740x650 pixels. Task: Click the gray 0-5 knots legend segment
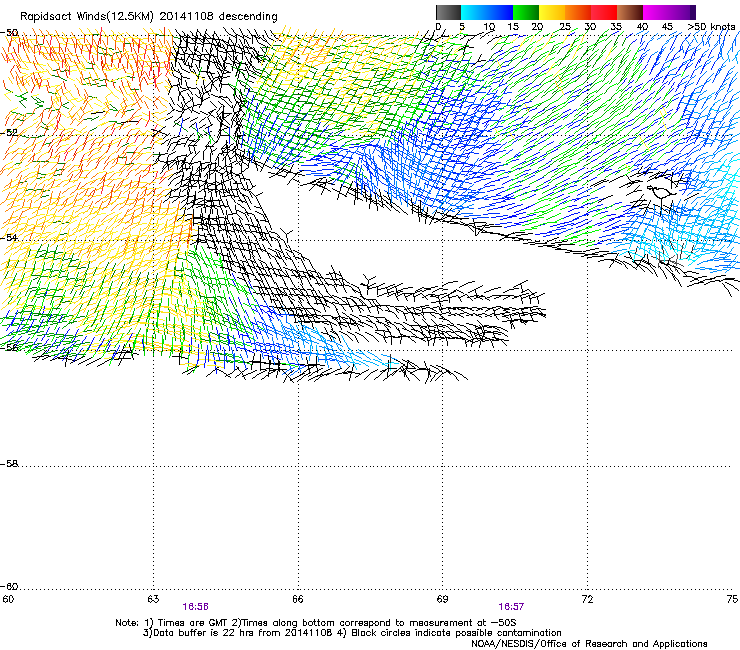[x=448, y=12]
